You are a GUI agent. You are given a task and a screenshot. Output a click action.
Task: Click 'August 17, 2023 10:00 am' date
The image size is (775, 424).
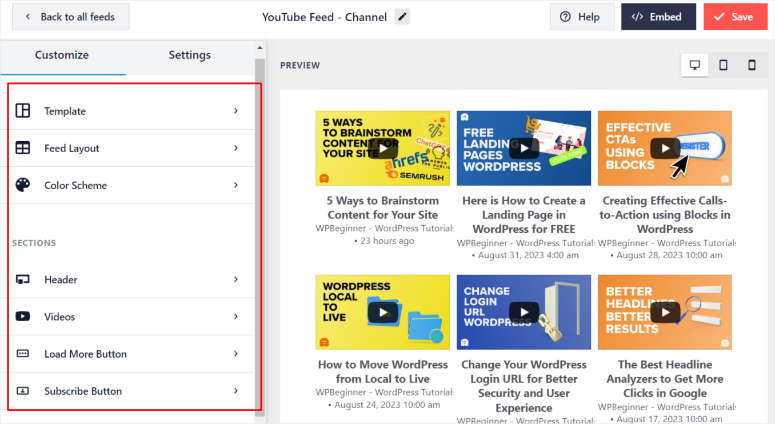click(669, 419)
